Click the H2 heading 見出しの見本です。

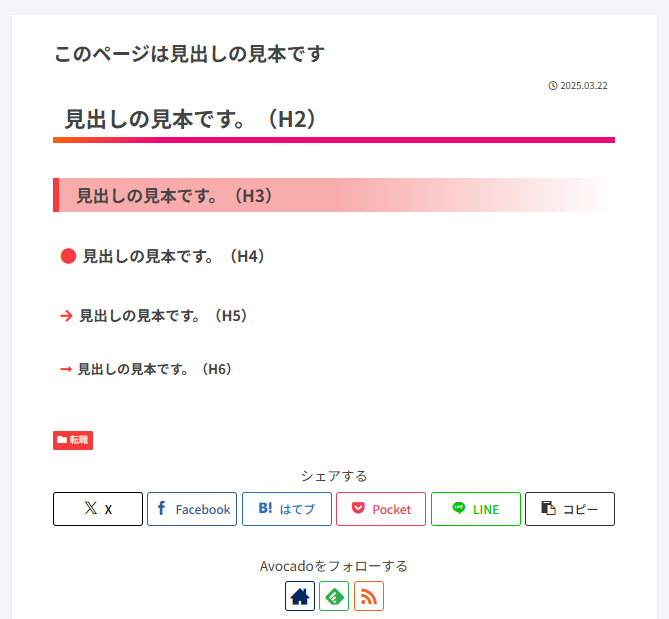pyautogui.click(x=191, y=119)
